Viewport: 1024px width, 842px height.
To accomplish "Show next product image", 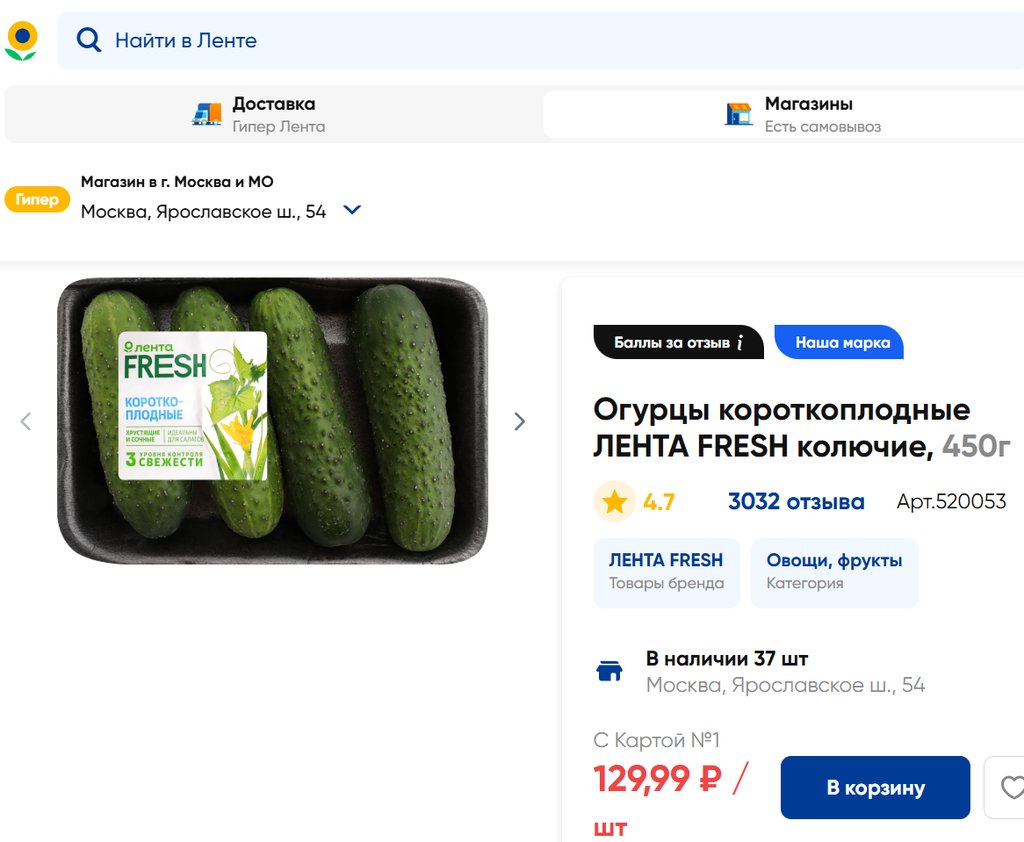I will click(519, 422).
